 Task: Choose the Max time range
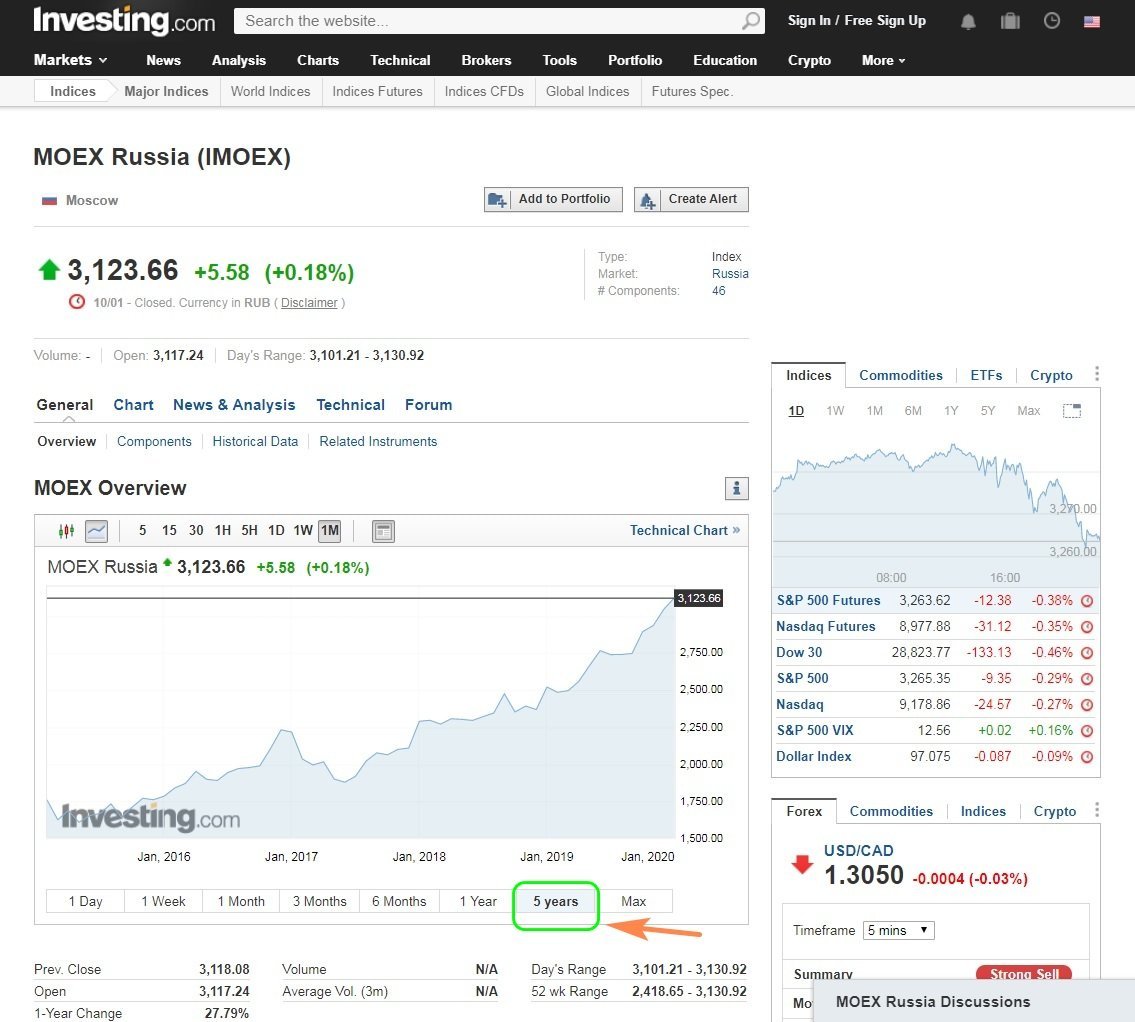pyautogui.click(x=633, y=901)
